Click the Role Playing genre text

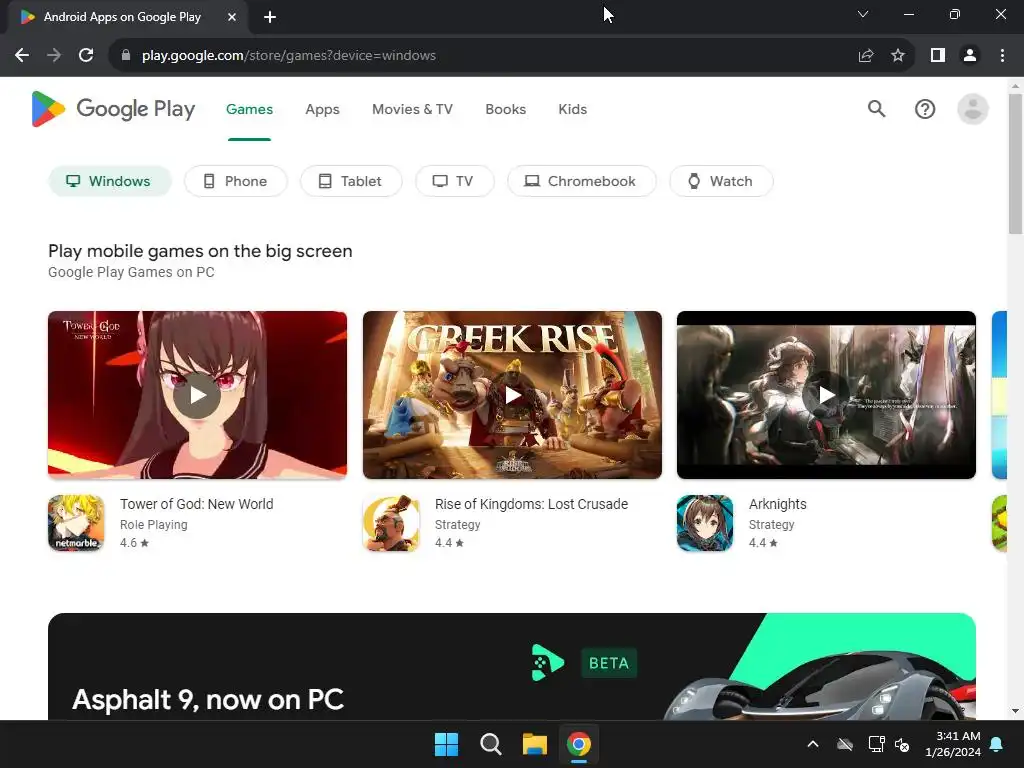[153, 524]
